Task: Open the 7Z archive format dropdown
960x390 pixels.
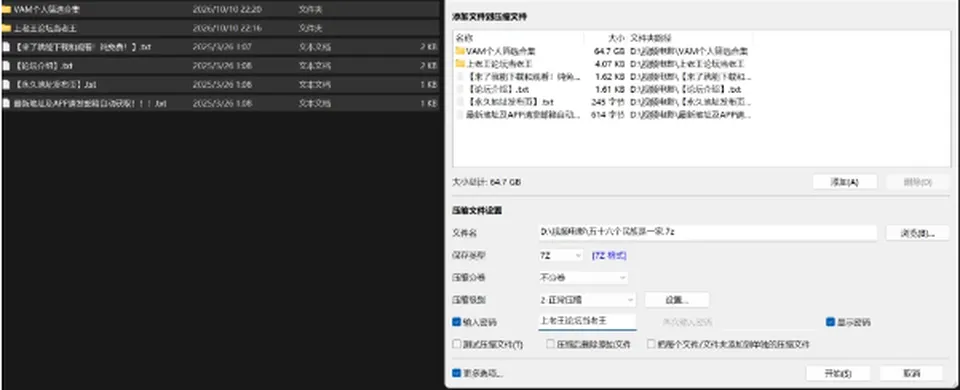Action: click(561, 255)
